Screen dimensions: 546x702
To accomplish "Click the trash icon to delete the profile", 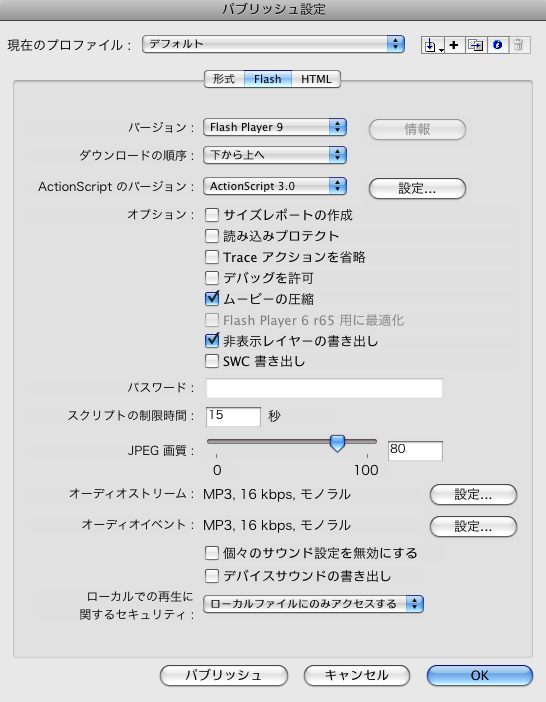I will [519, 45].
